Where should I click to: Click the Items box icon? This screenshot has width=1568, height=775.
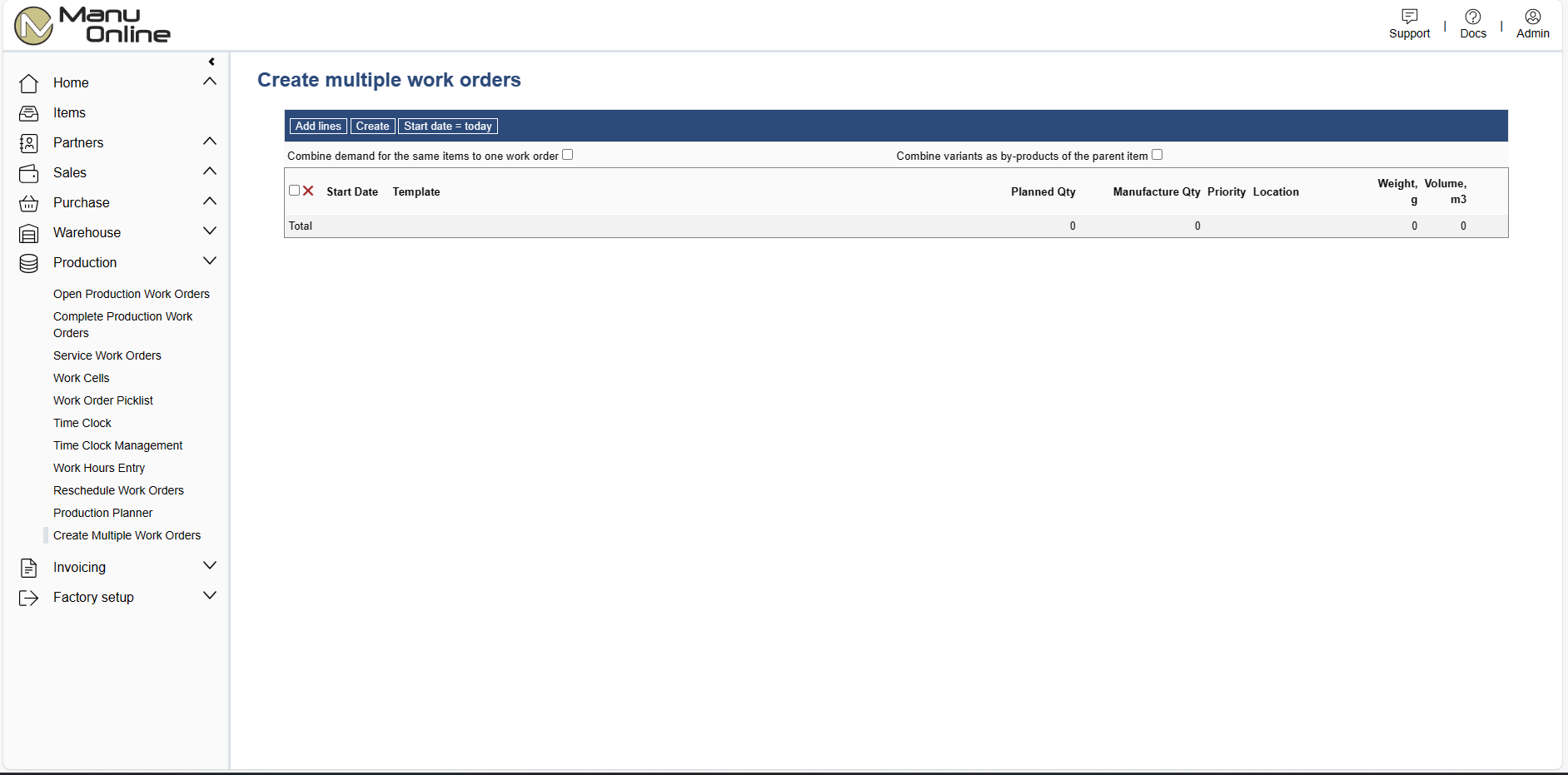[28, 113]
